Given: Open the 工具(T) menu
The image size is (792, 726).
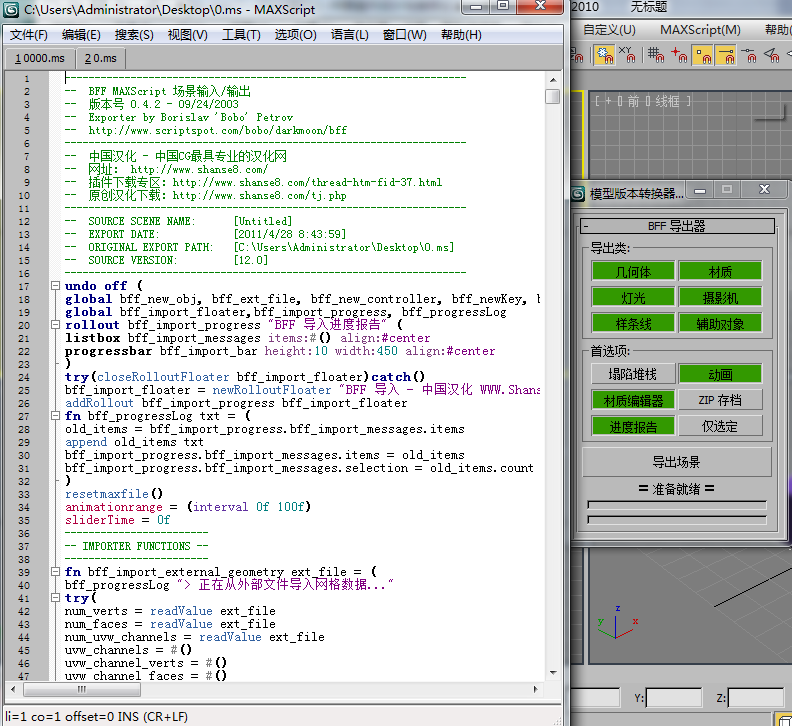Looking at the screenshot, I should tap(241, 35).
